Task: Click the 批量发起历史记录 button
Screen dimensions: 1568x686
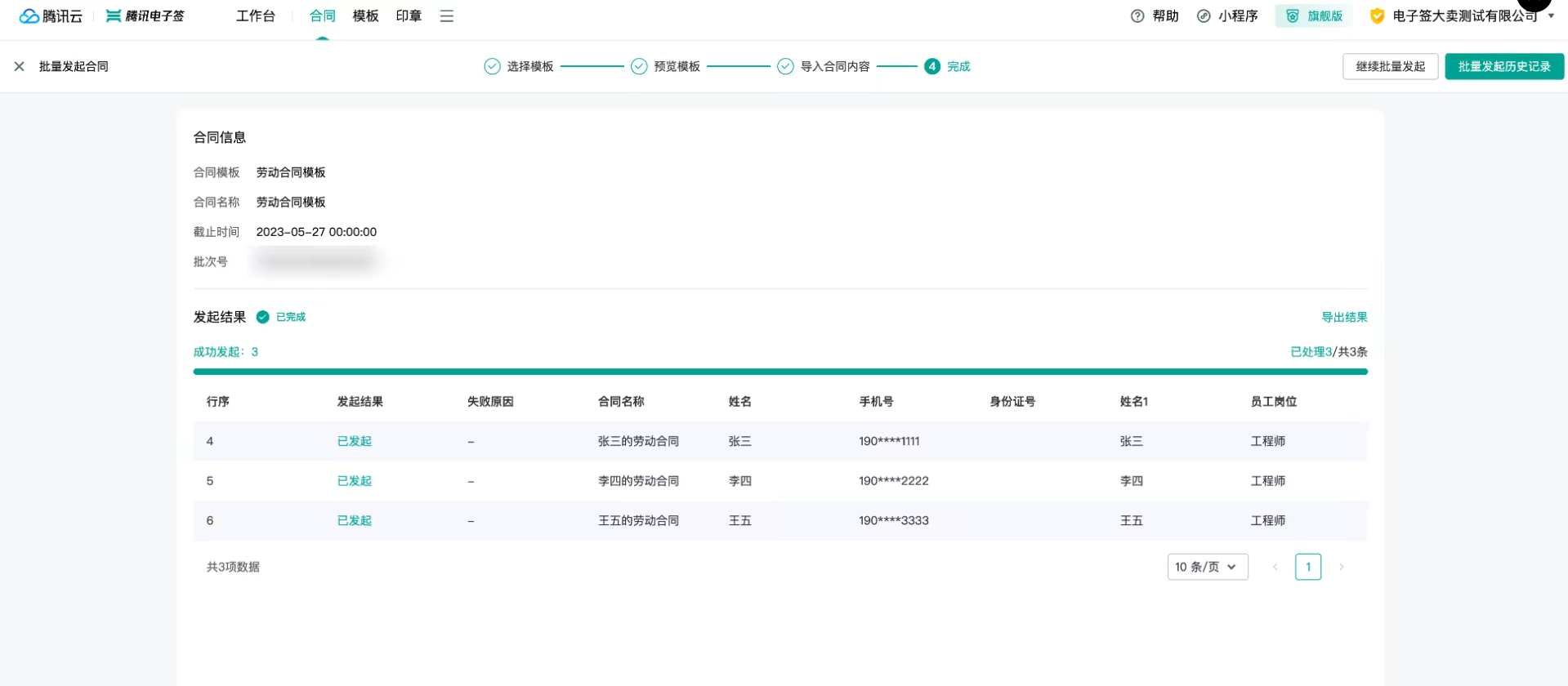Action: [x=1504, y=66]
